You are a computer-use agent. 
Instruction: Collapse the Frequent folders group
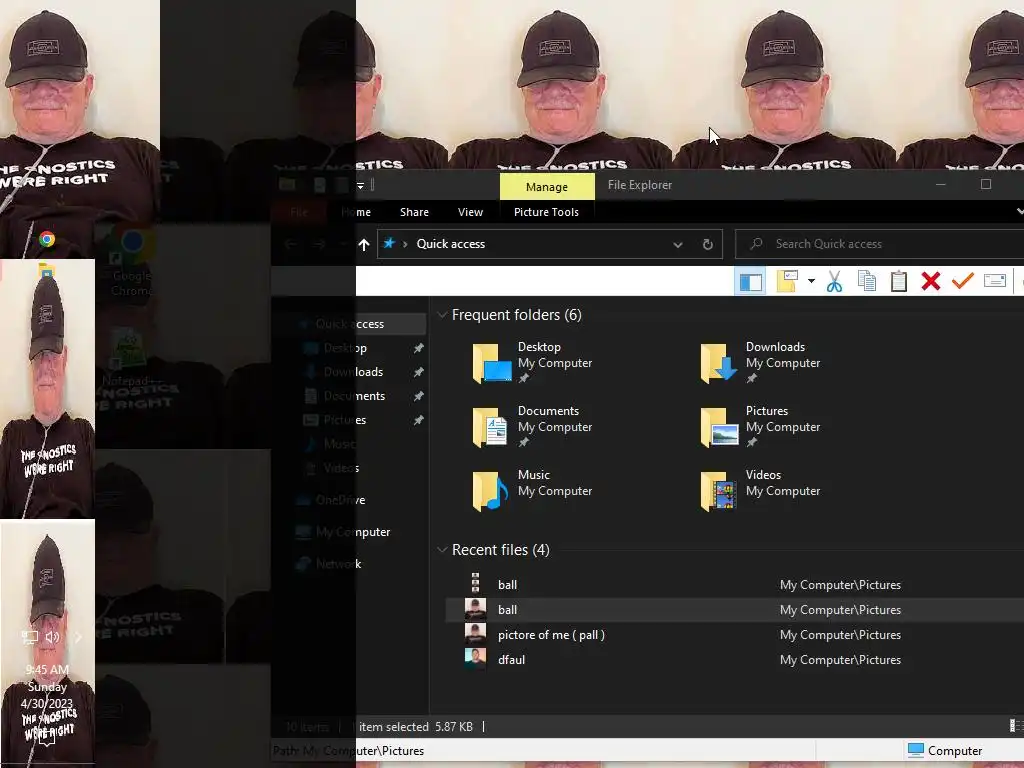(442, 315)
